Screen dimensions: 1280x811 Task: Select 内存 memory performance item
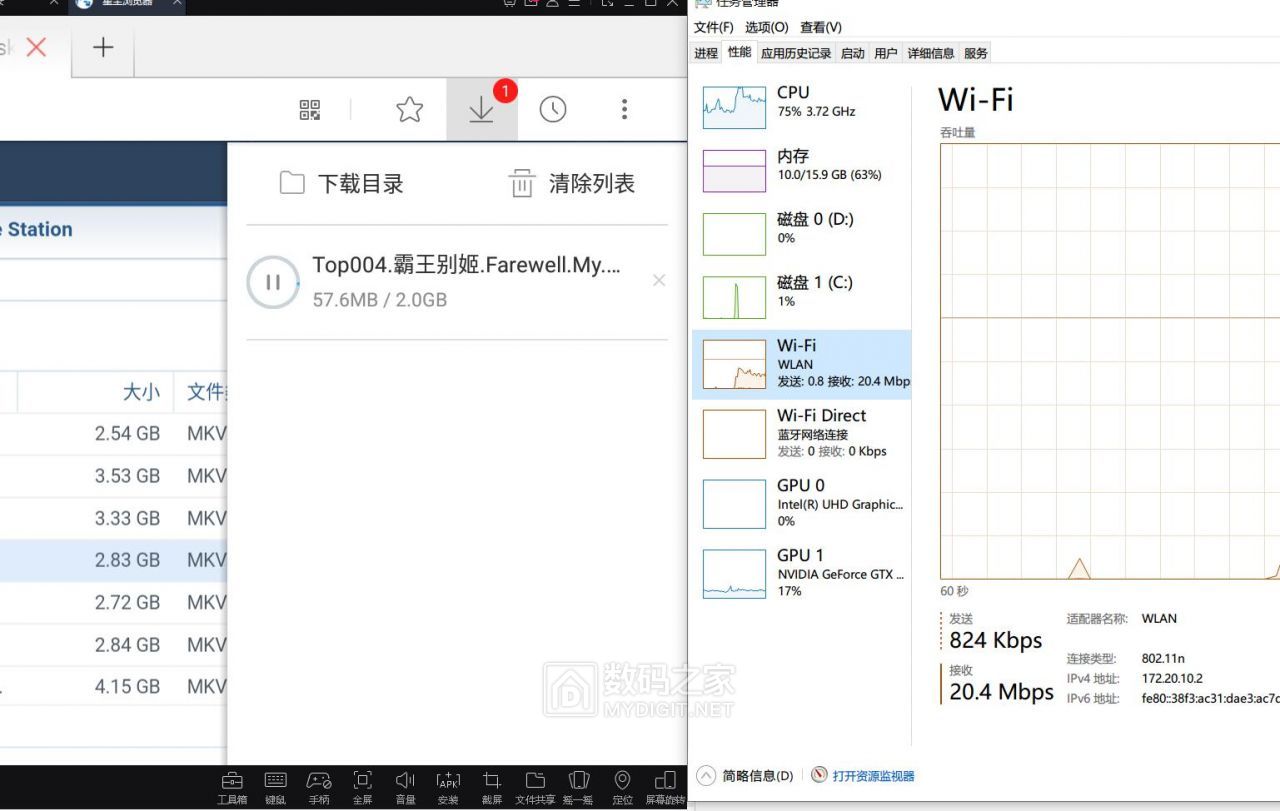[802, 170]
